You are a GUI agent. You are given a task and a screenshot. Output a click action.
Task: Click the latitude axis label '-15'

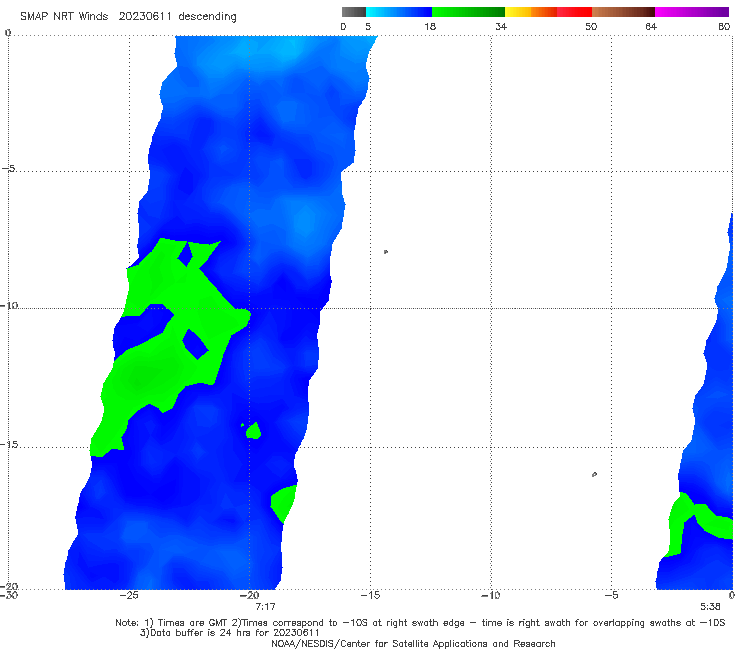coord(9,444)
